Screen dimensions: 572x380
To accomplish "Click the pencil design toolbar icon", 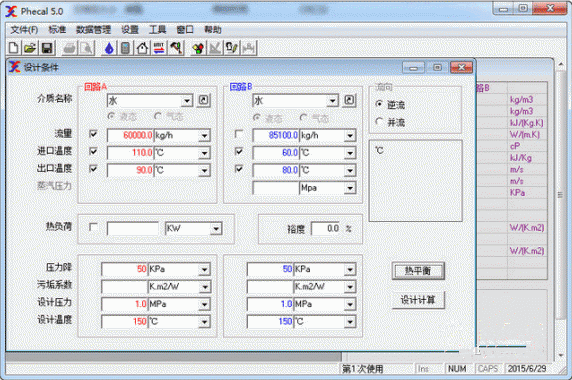I will pos(232,48).
